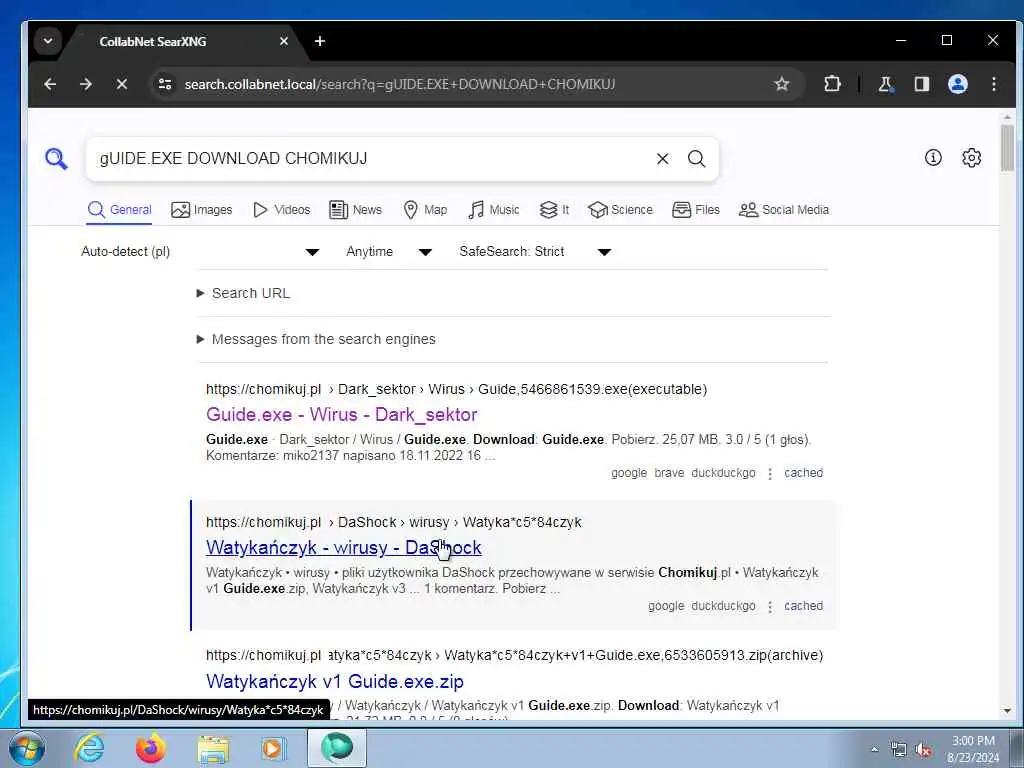
Task: Click the browser address bar URL
Action: [400, 84]
